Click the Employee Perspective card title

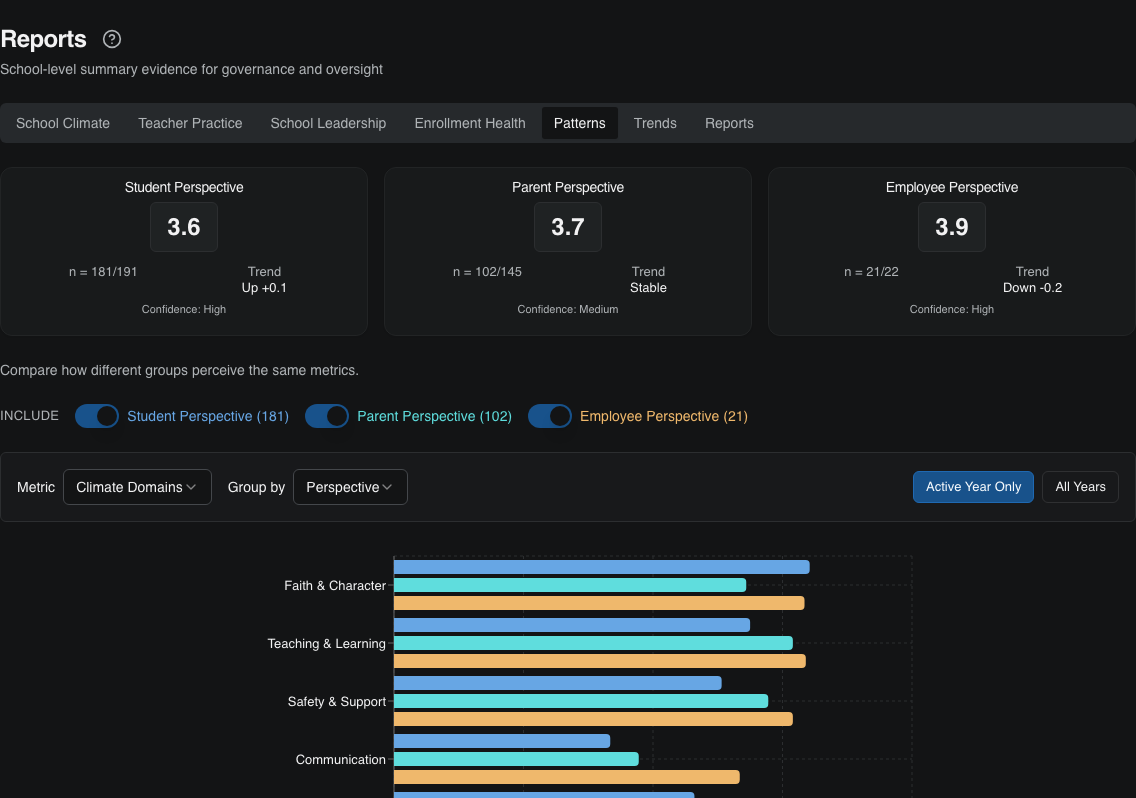point(952,187)
